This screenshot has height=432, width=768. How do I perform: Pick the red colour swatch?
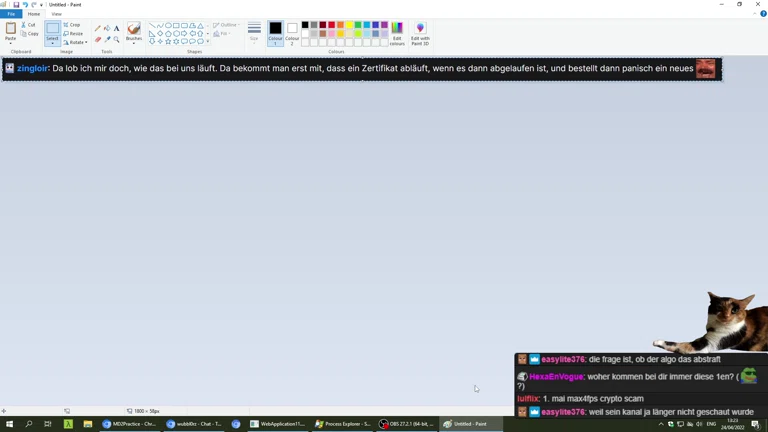(x=332, y=25)
